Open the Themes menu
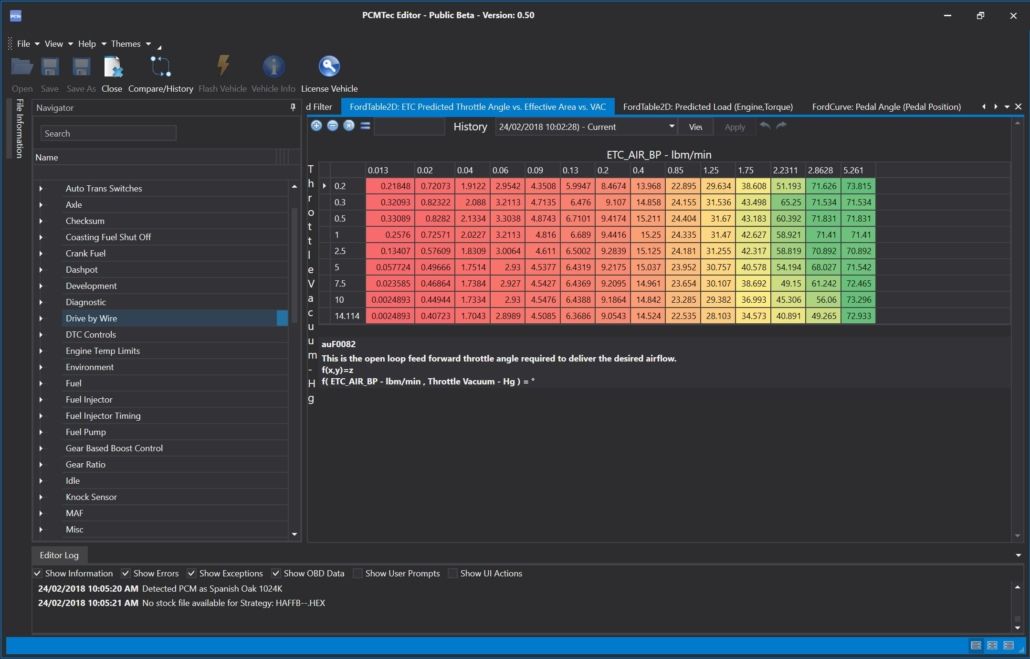 (125, 44)
